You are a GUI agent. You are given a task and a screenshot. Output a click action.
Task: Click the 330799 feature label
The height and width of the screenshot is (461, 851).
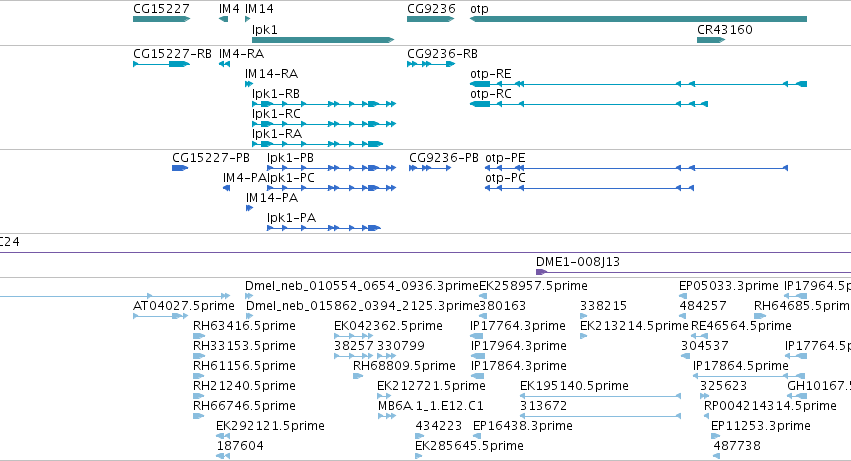[x=401, y=346]
